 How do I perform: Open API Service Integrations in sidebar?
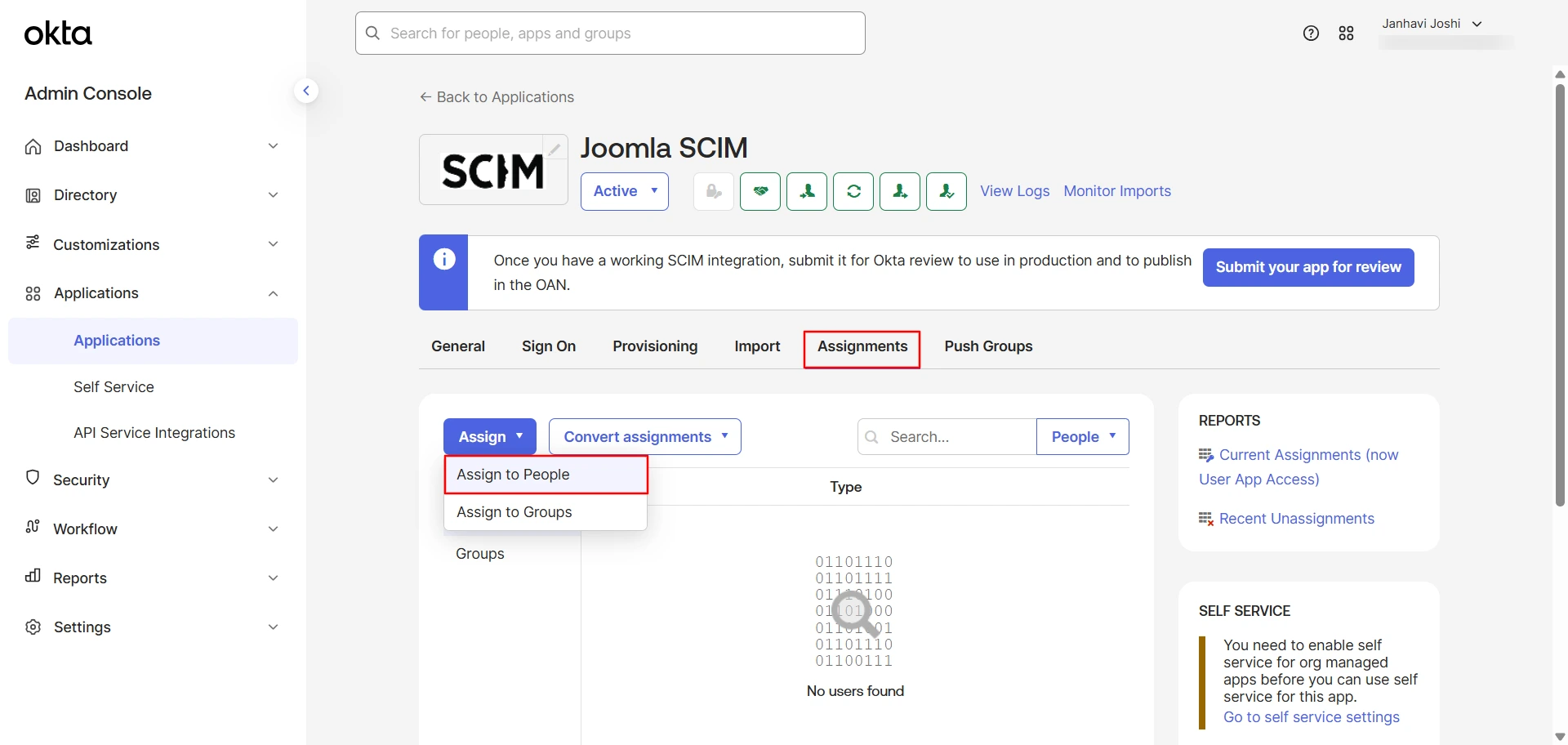click(x=154, y=433)
